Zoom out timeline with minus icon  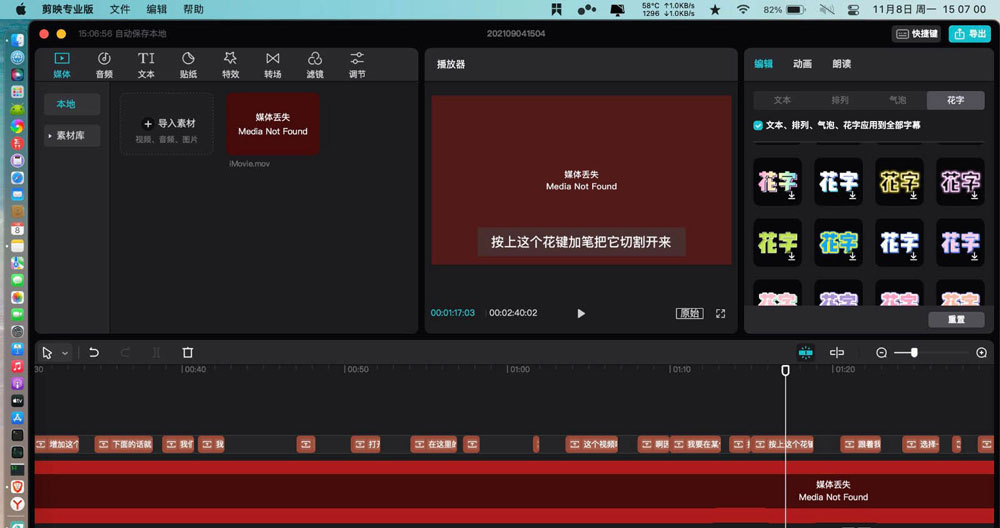coord(881,353)
